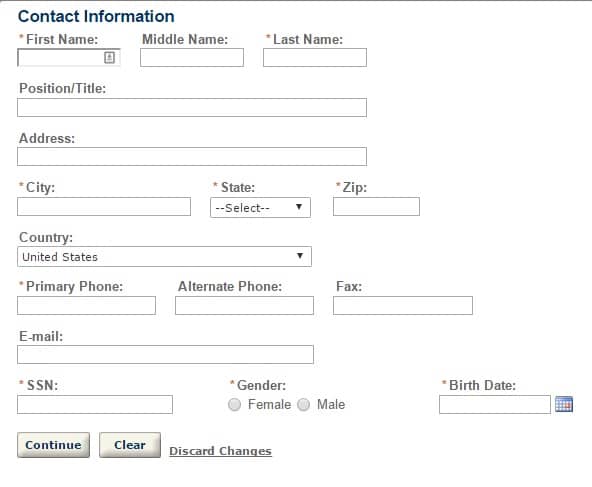The width and height of the screenshot is (592, 487).
Task: Click into the Position/Title field
Action: [192, 108]
